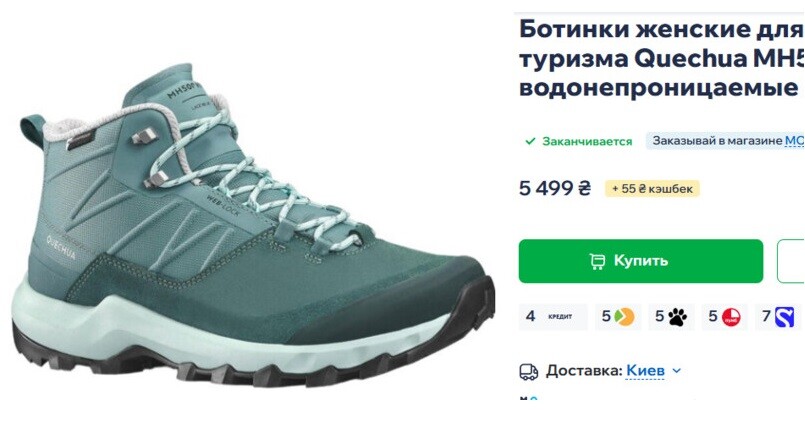Choose the monobank paw installment option
805x421 pixels.
(x=672, y=316)
